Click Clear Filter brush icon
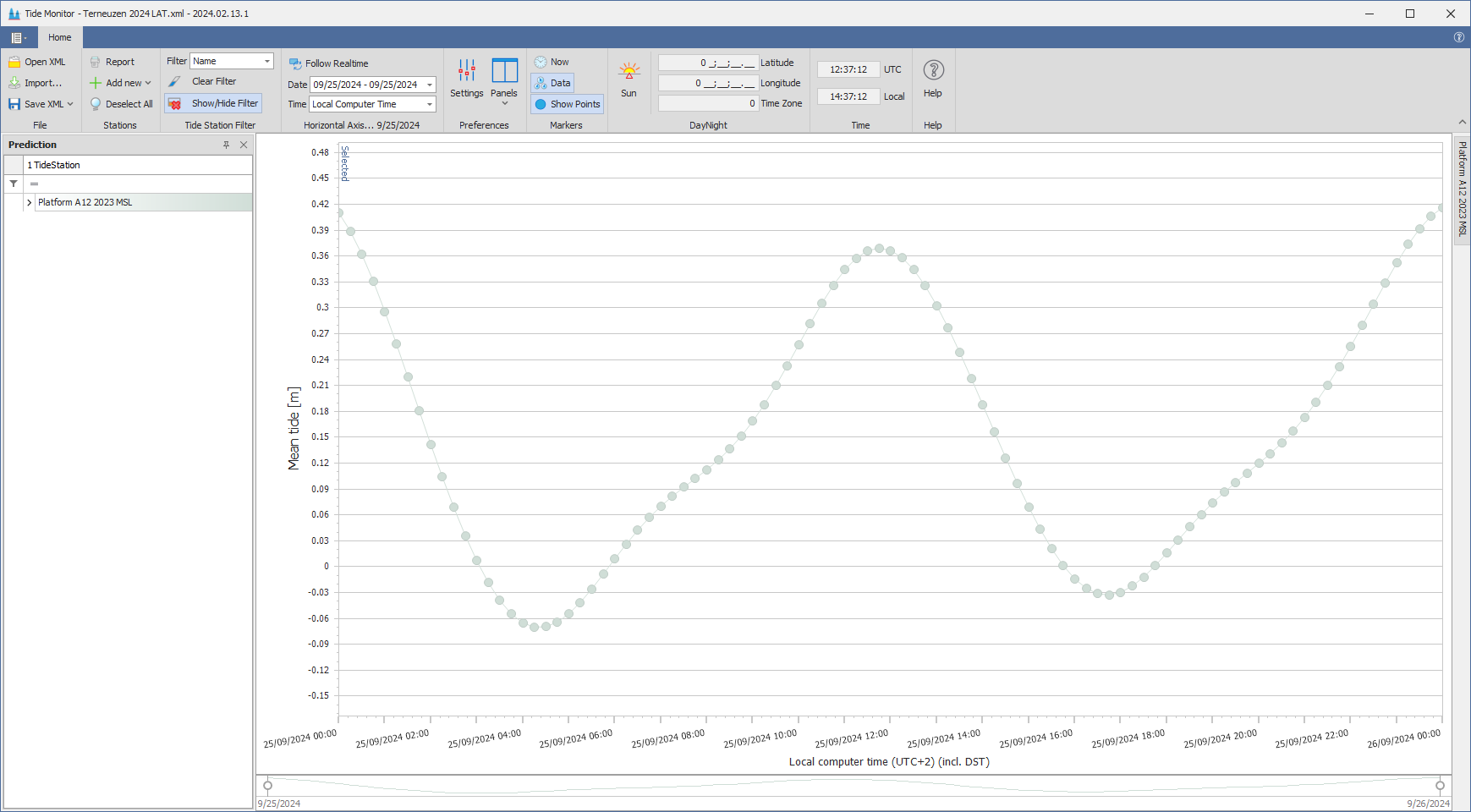 pos(174,81)
